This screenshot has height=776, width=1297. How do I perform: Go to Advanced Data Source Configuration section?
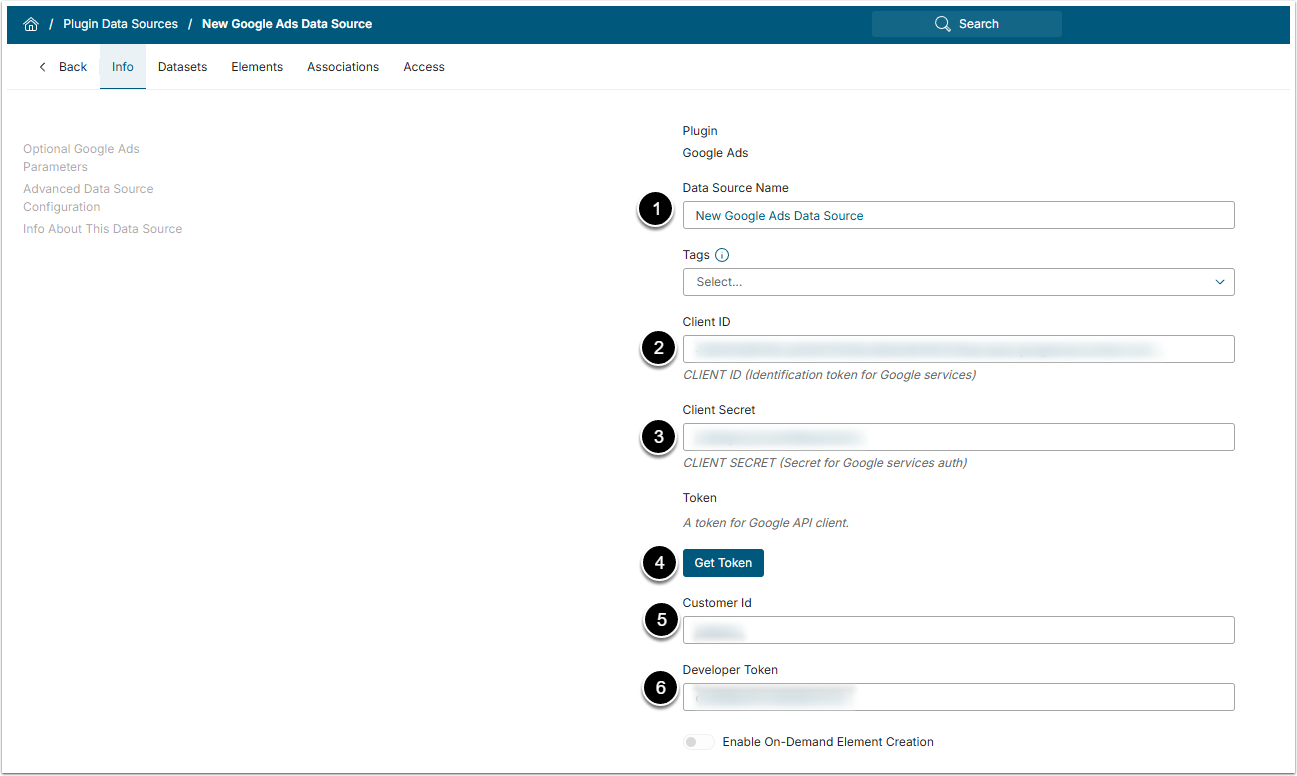tap(88, 198)
